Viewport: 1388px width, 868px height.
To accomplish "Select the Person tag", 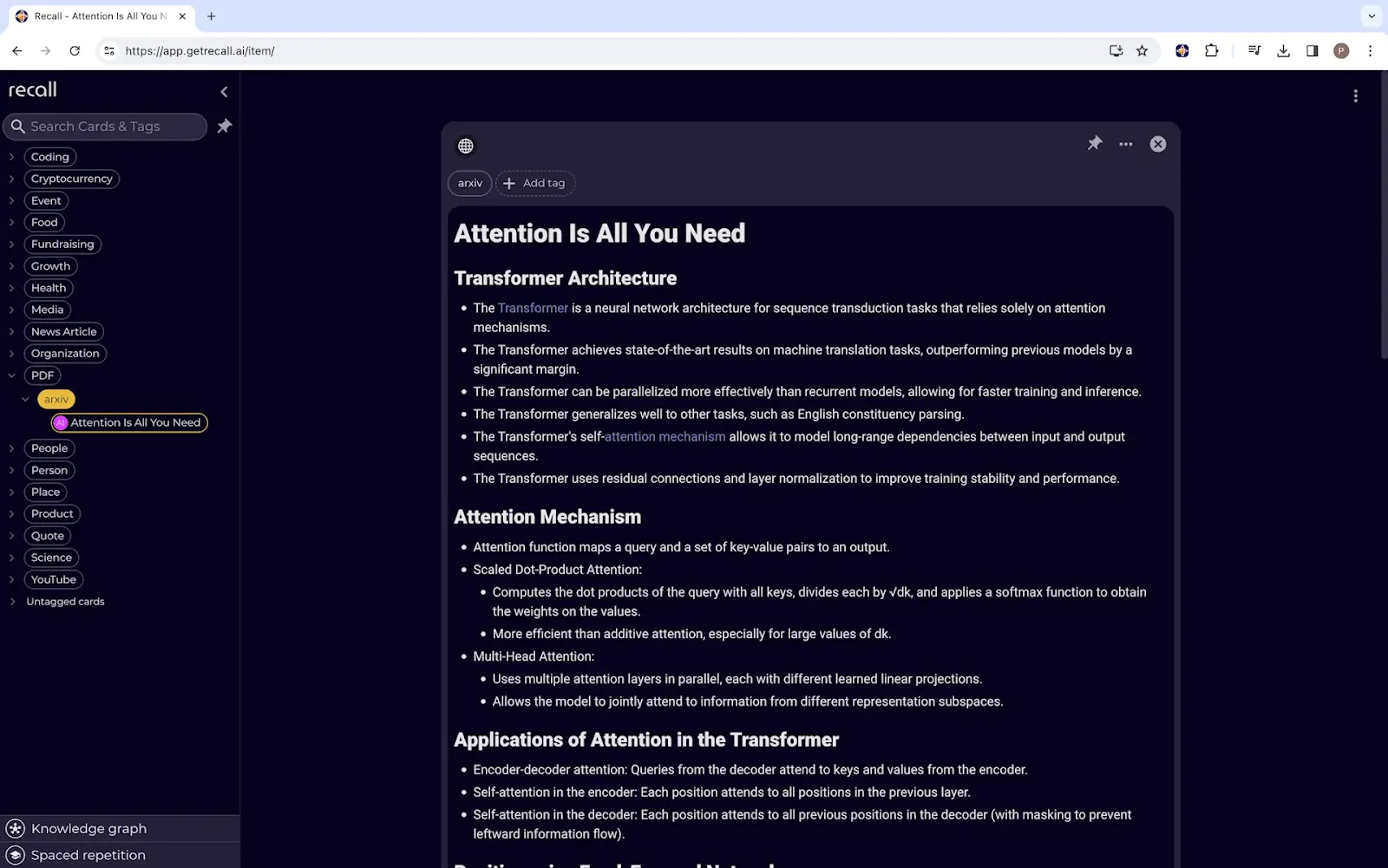I will click(x=49, y=470).
